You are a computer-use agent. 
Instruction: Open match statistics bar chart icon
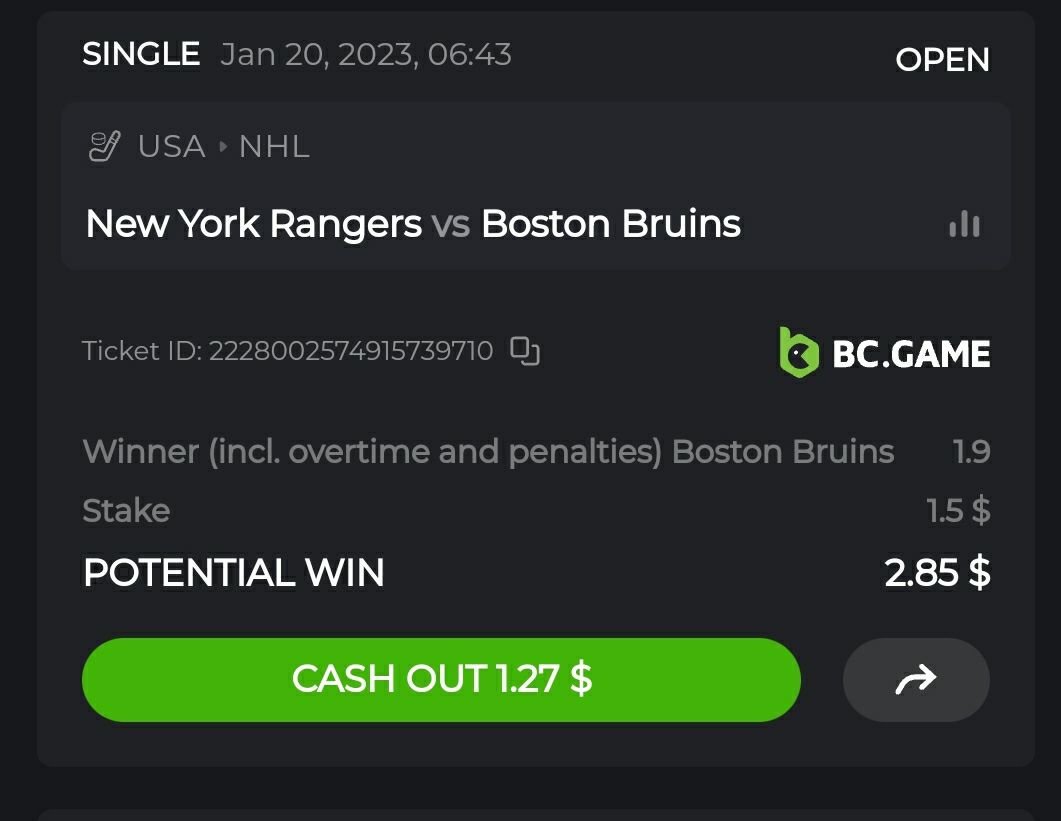[x=964, y=224]
